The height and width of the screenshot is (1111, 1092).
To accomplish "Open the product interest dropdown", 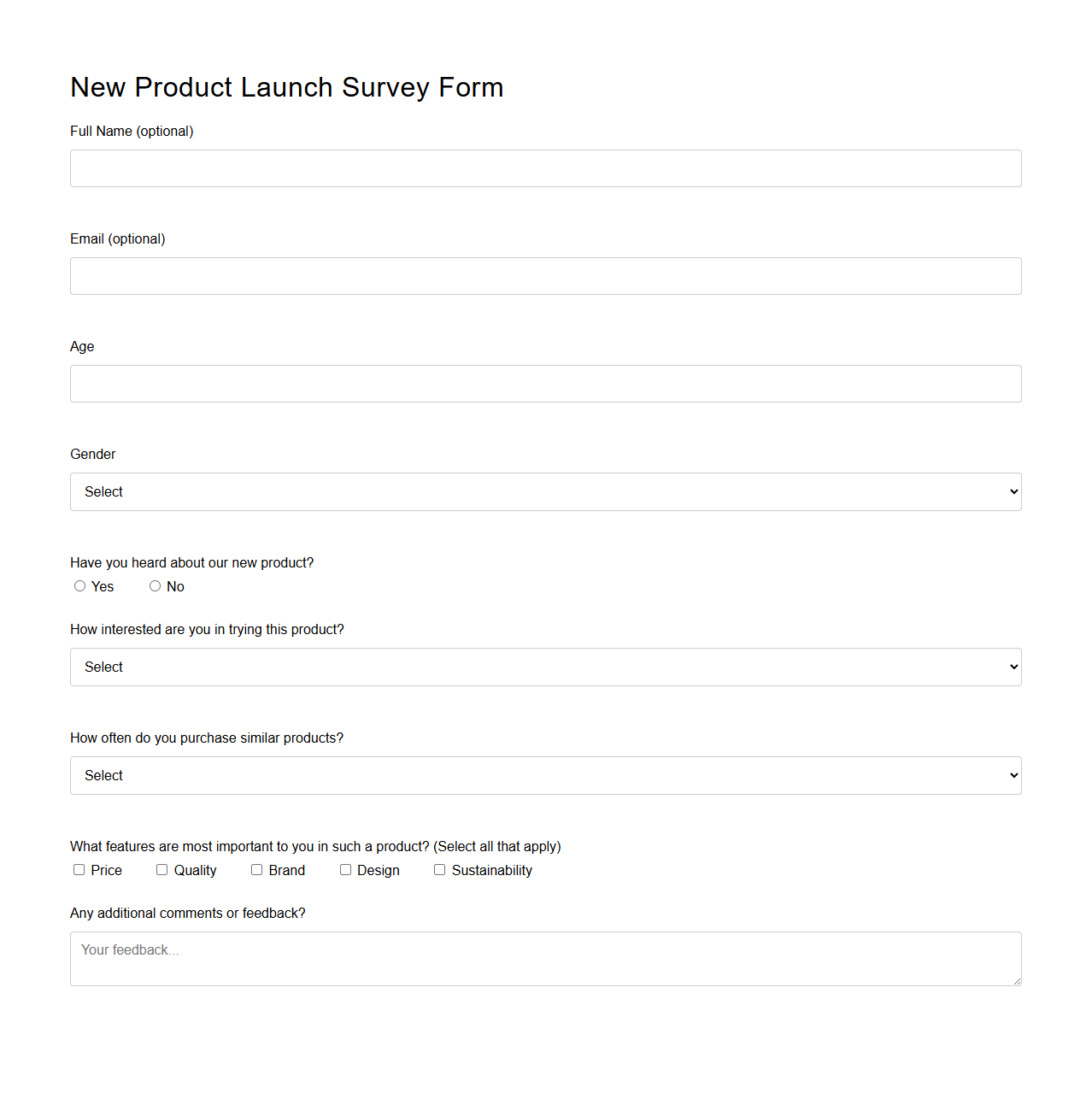I will coord(545,667).
